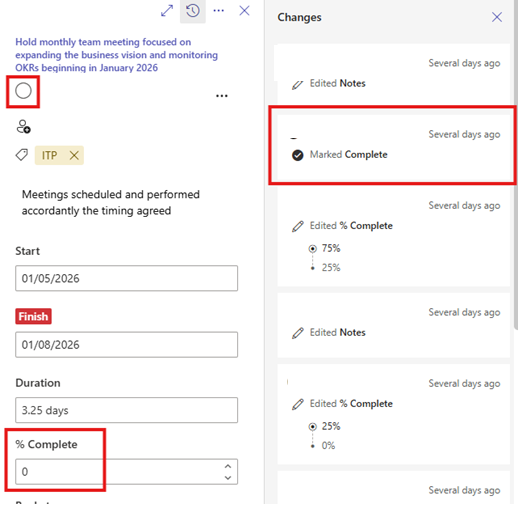The height and width of the screenshot is (507, 518).
Task: Click pencil icon beside 75% change entry
Action: pos(298,226)
